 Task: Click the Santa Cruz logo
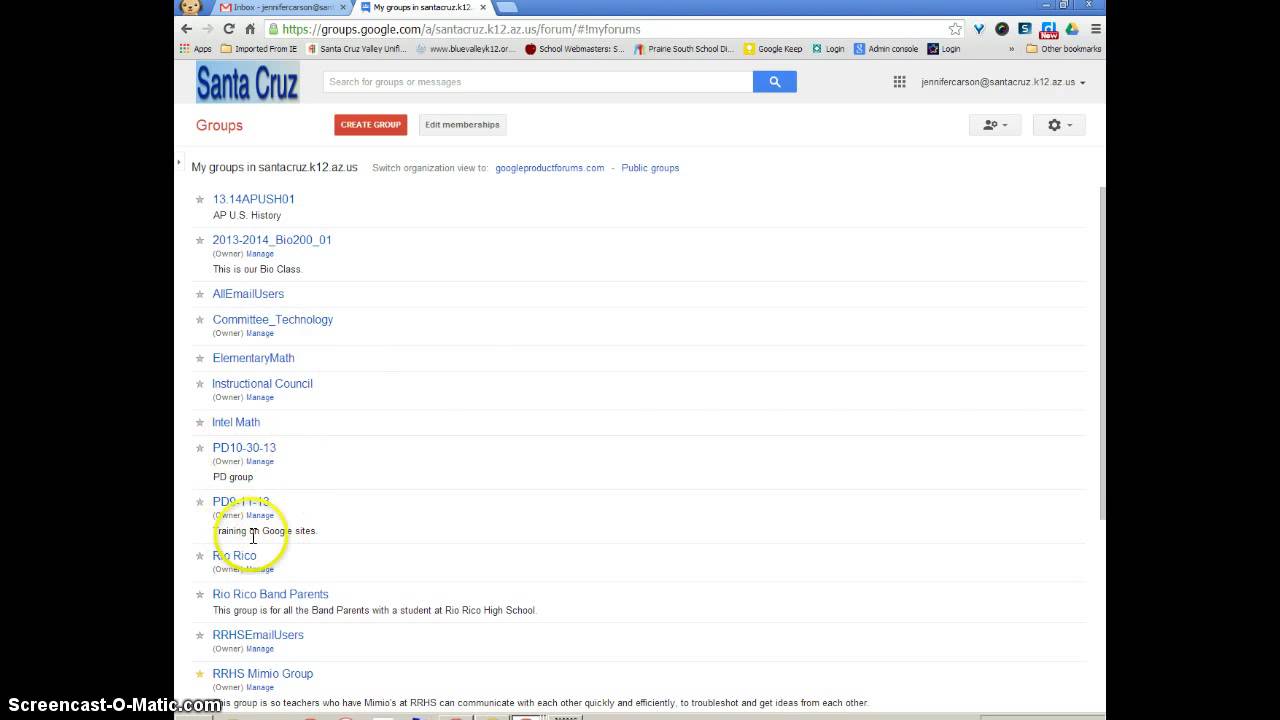247,82
